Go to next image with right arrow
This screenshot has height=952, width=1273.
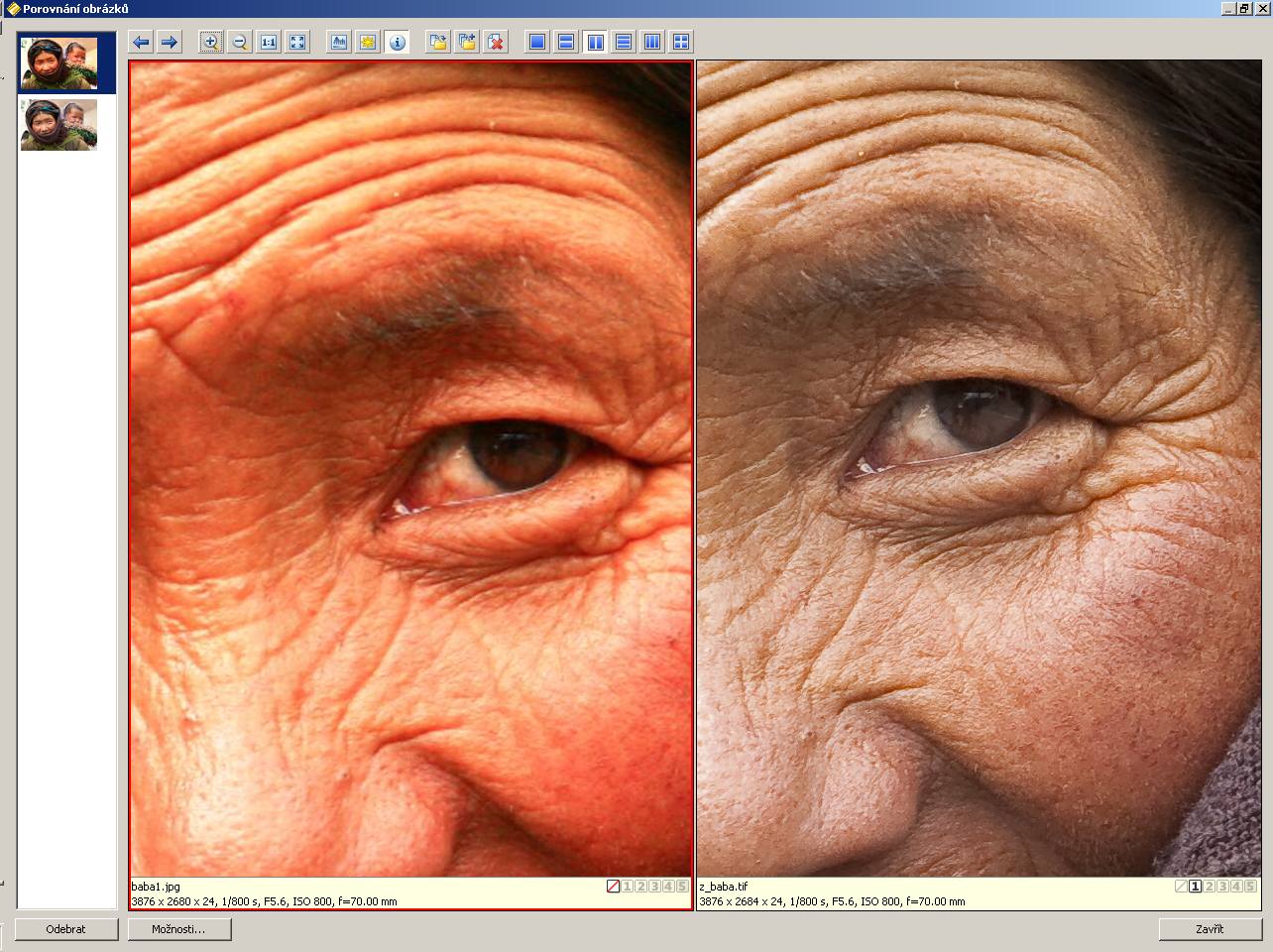(x=170, y=42)
